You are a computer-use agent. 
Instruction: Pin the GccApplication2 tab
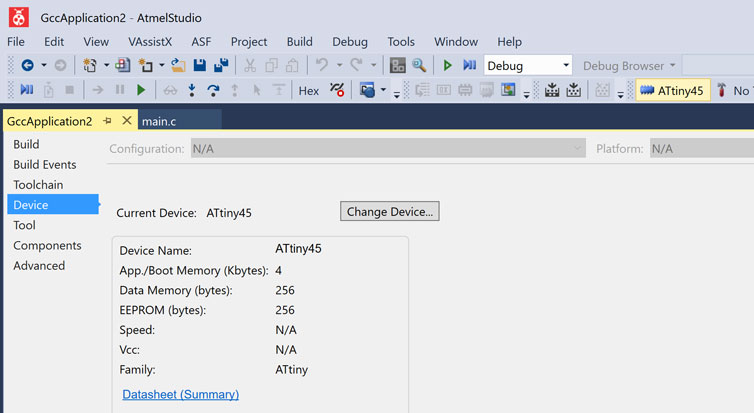point(107,121)
